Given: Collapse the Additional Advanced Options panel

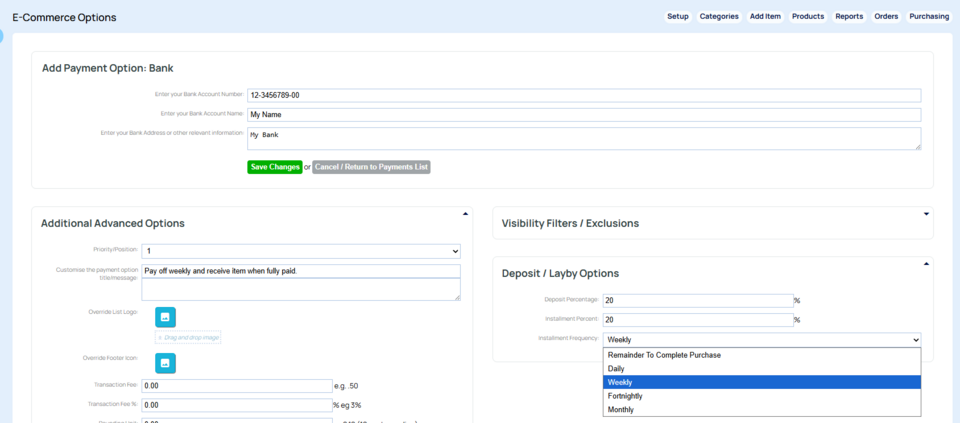Looking at the screenshot, I should (x=465, y=214).
